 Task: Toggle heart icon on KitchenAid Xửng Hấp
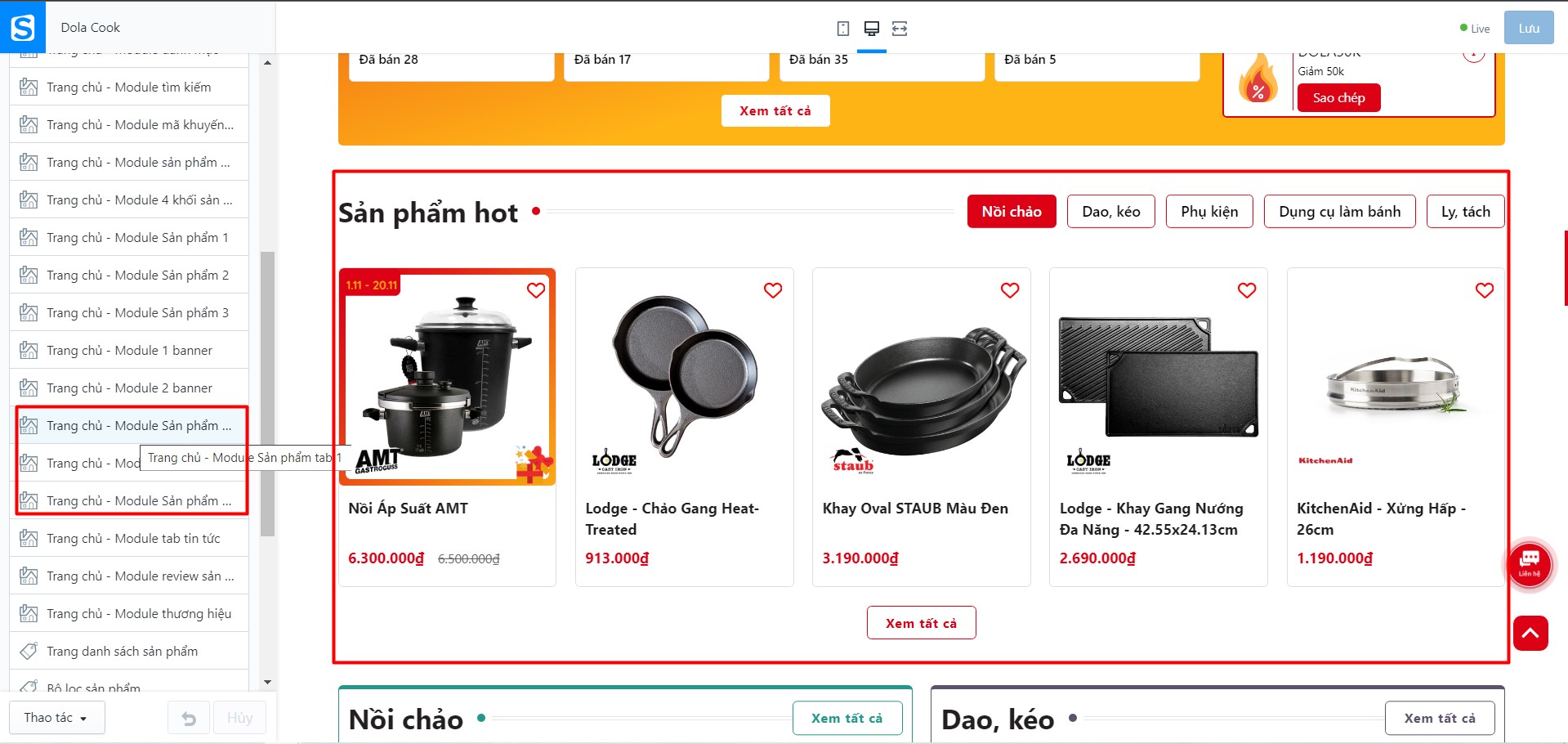click(x=1485, y=290)
